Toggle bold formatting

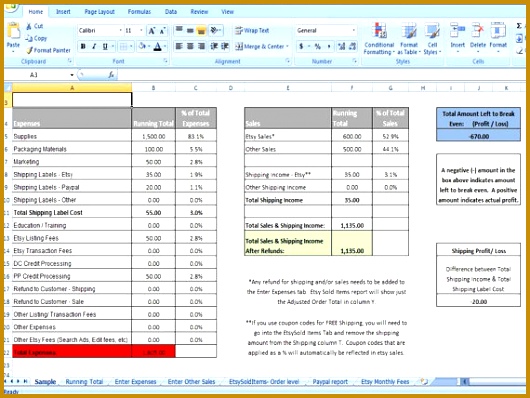point(83,46)
